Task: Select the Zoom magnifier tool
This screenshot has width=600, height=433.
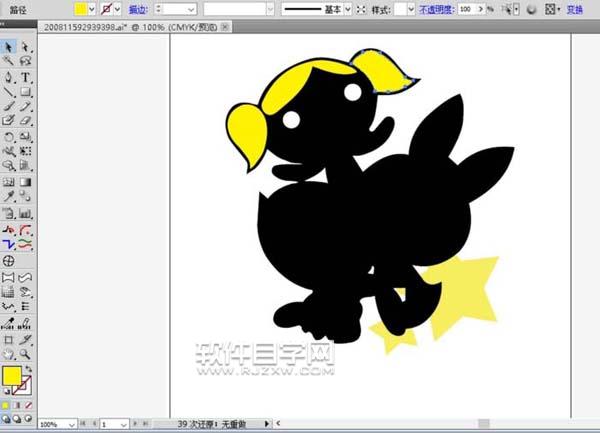Action: (x=25, y=355)
